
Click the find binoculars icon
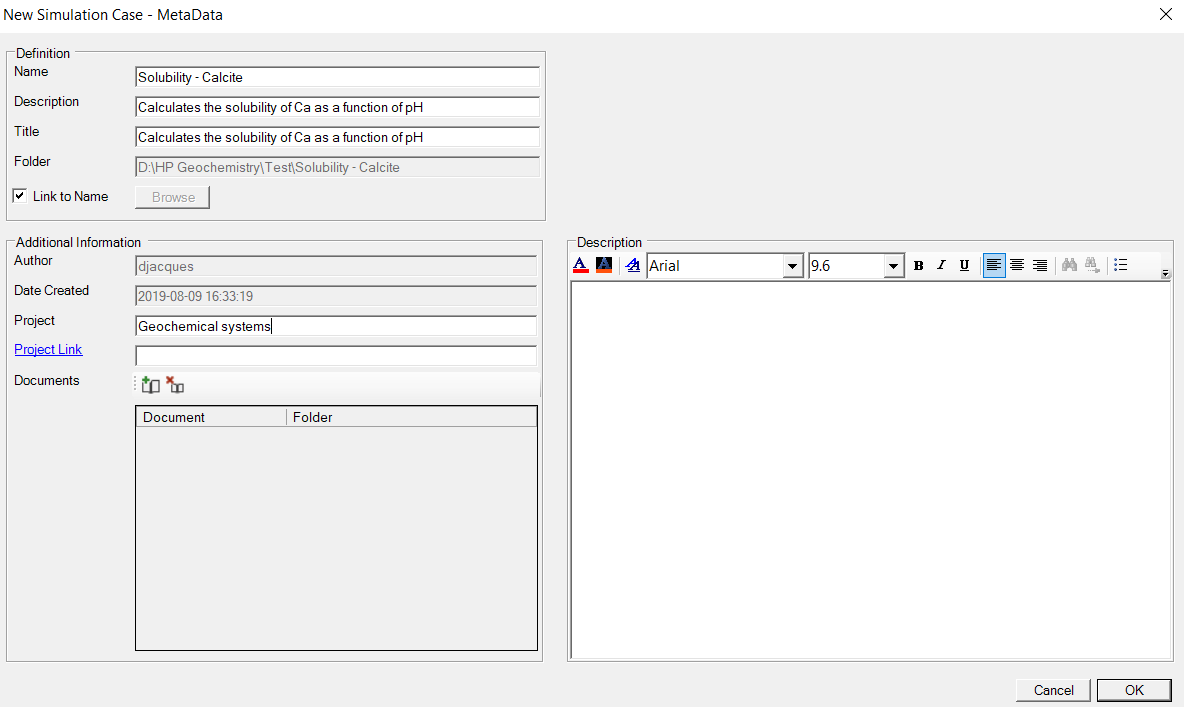tap(1069, 266)
